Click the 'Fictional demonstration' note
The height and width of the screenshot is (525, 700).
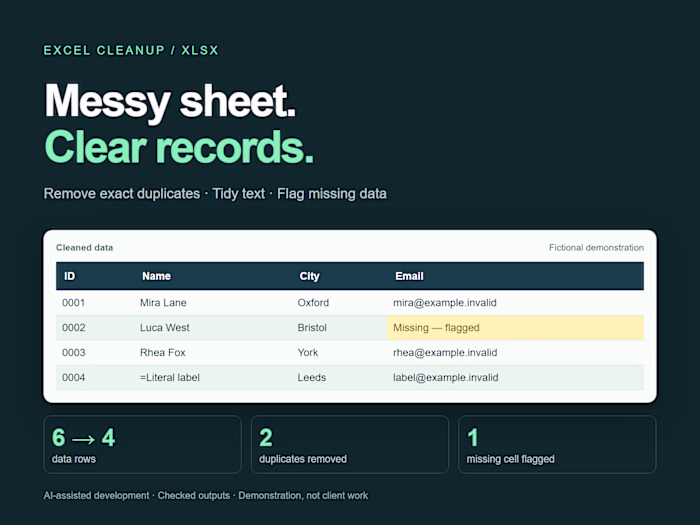pyautogui.click(x=596, y=248)
